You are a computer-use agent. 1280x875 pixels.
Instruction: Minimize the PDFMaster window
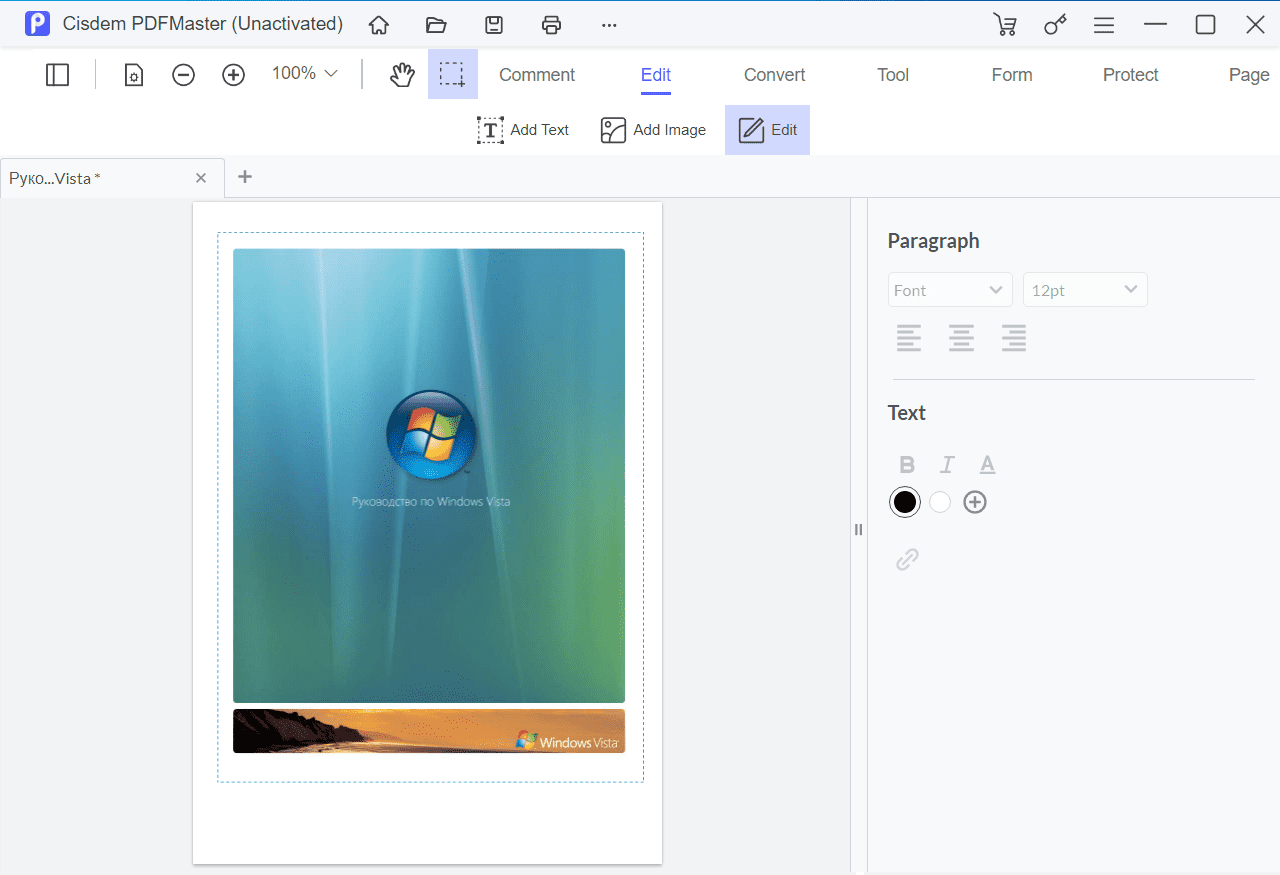pos(1156,25)
